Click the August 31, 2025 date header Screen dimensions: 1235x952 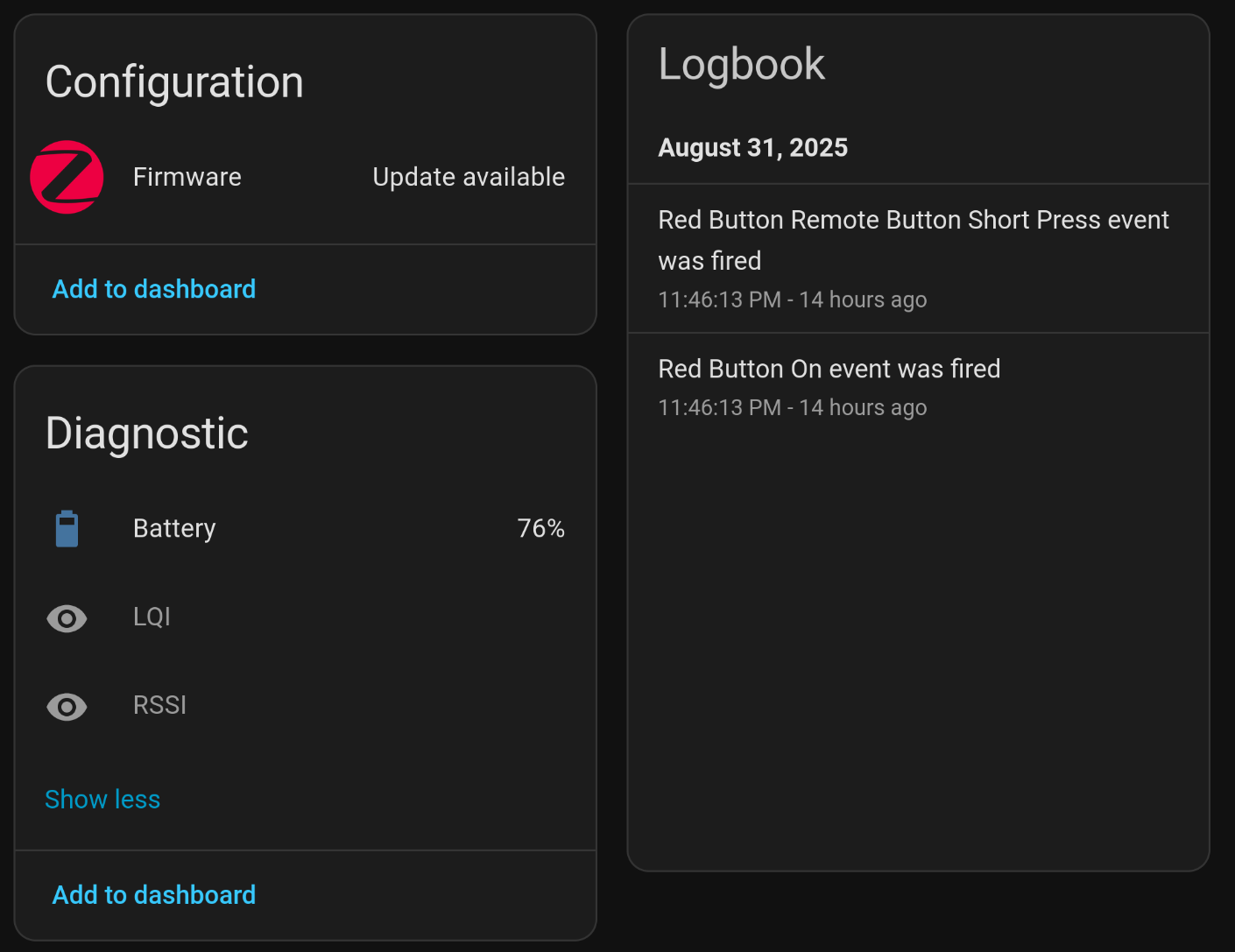[752, 147]
